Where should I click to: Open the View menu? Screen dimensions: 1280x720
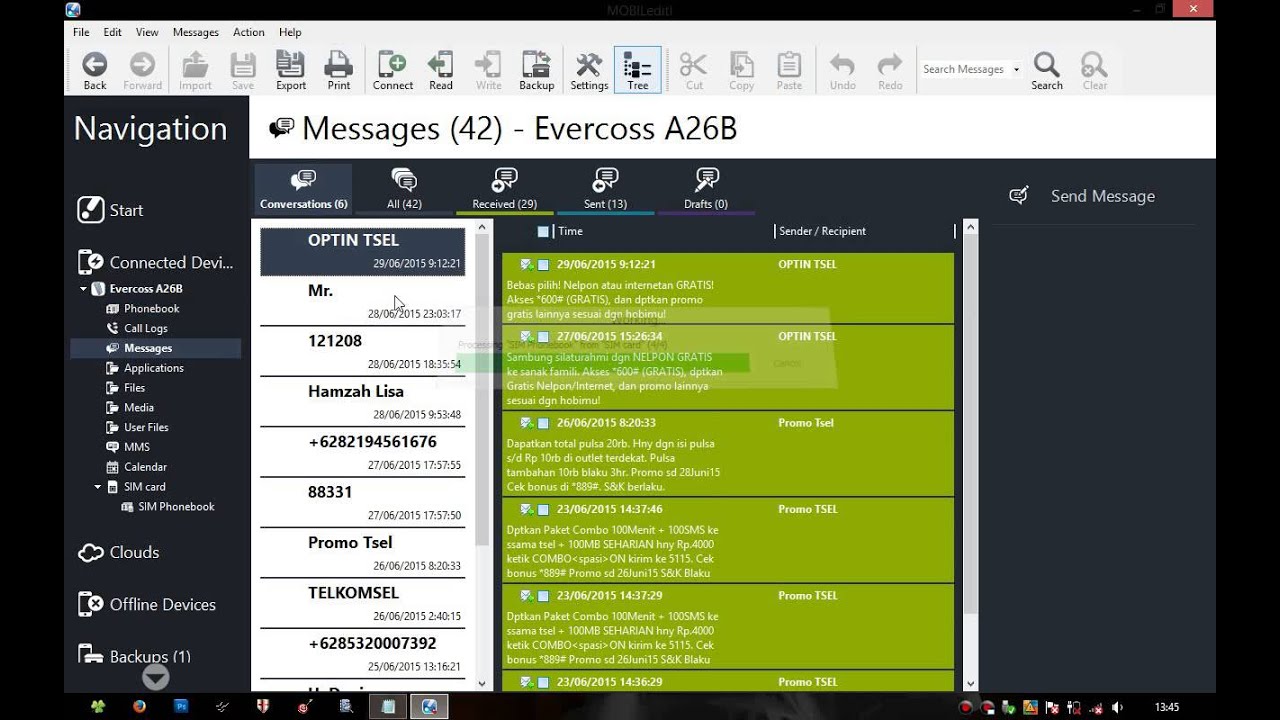tap(147, 32)
